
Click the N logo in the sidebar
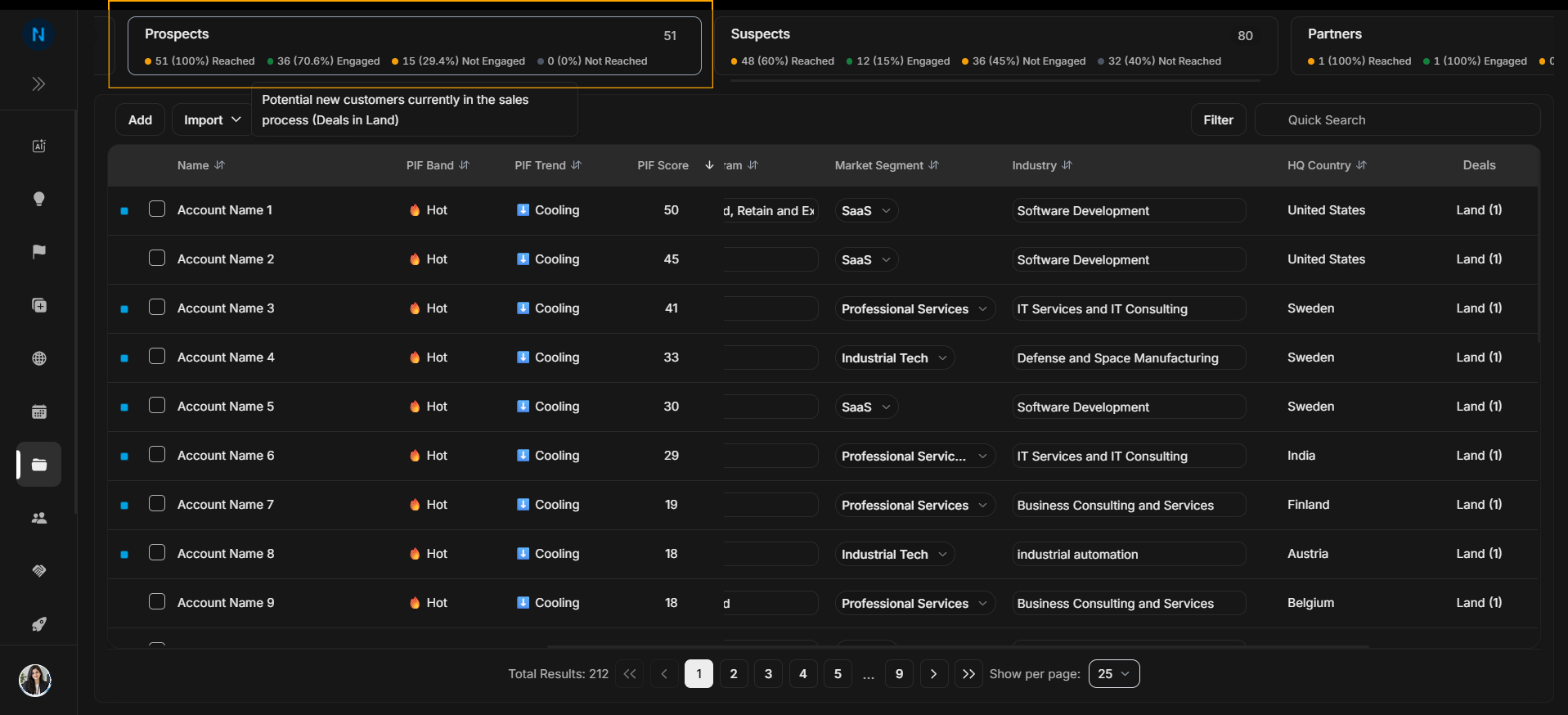[38, 34]
